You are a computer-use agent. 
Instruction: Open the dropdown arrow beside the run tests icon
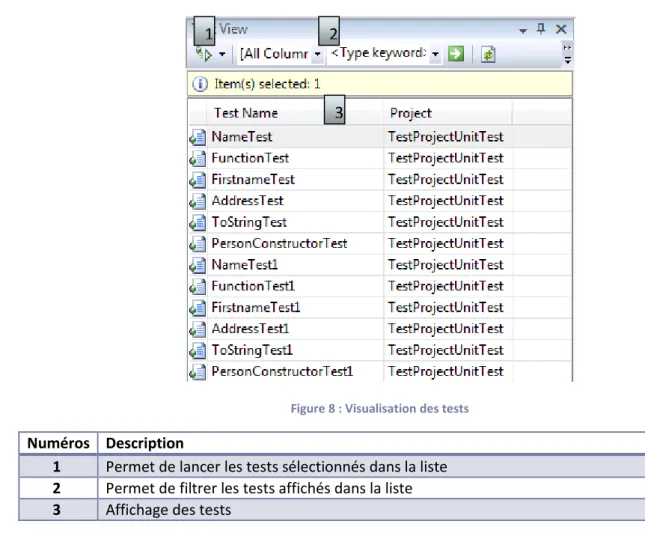pyautogui.click(x=222, y=54)
